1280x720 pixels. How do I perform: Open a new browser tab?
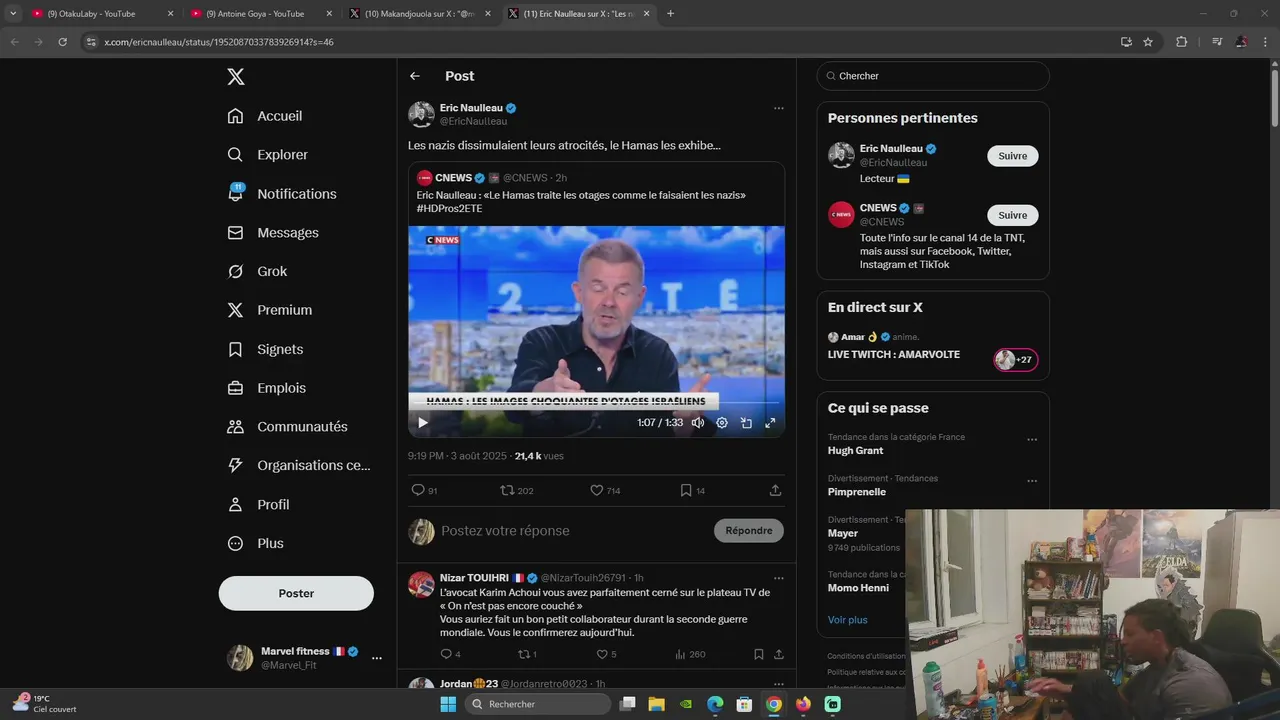pos(670,14)
